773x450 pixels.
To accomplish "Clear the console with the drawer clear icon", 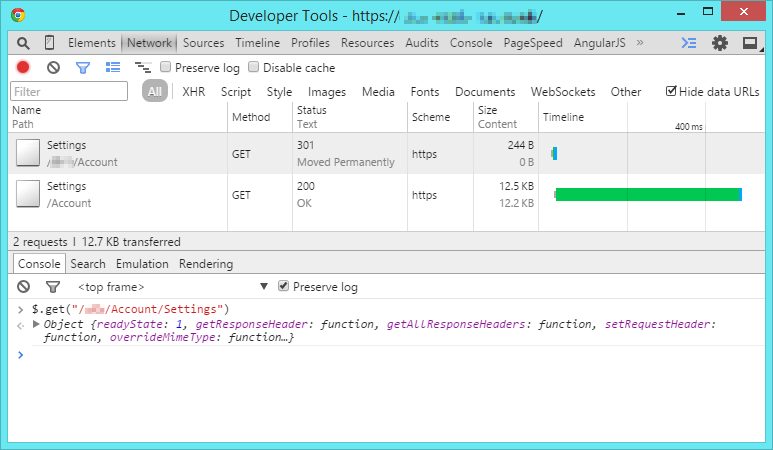I will coord(23,286).
